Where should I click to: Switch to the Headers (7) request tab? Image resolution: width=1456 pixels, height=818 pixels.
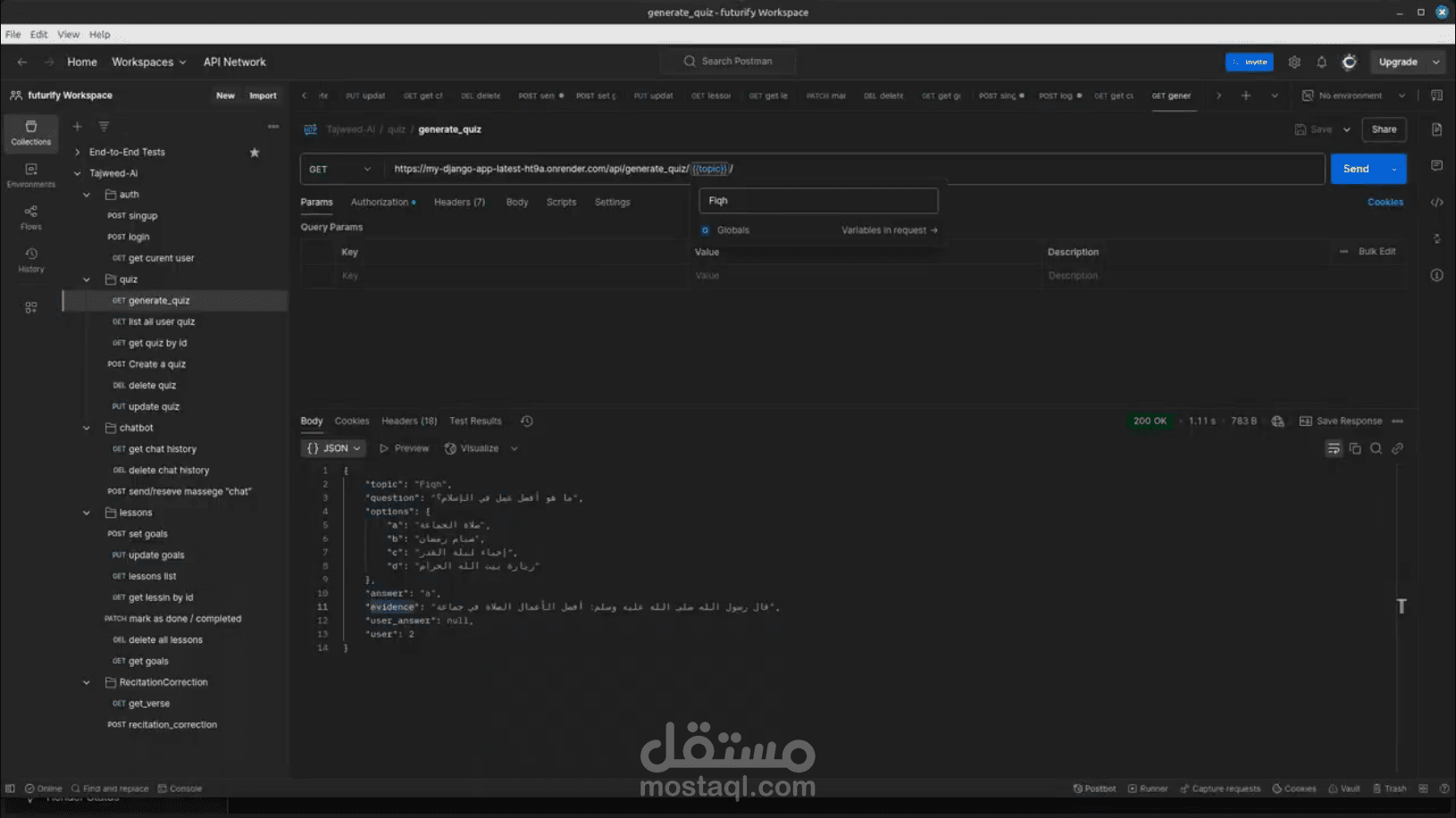click(459, 203)
